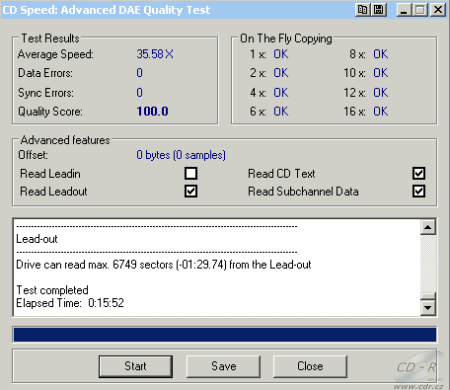Minimize the DAE Quality Test window
The height and width of the screenshot is (390, 450).
404,10
